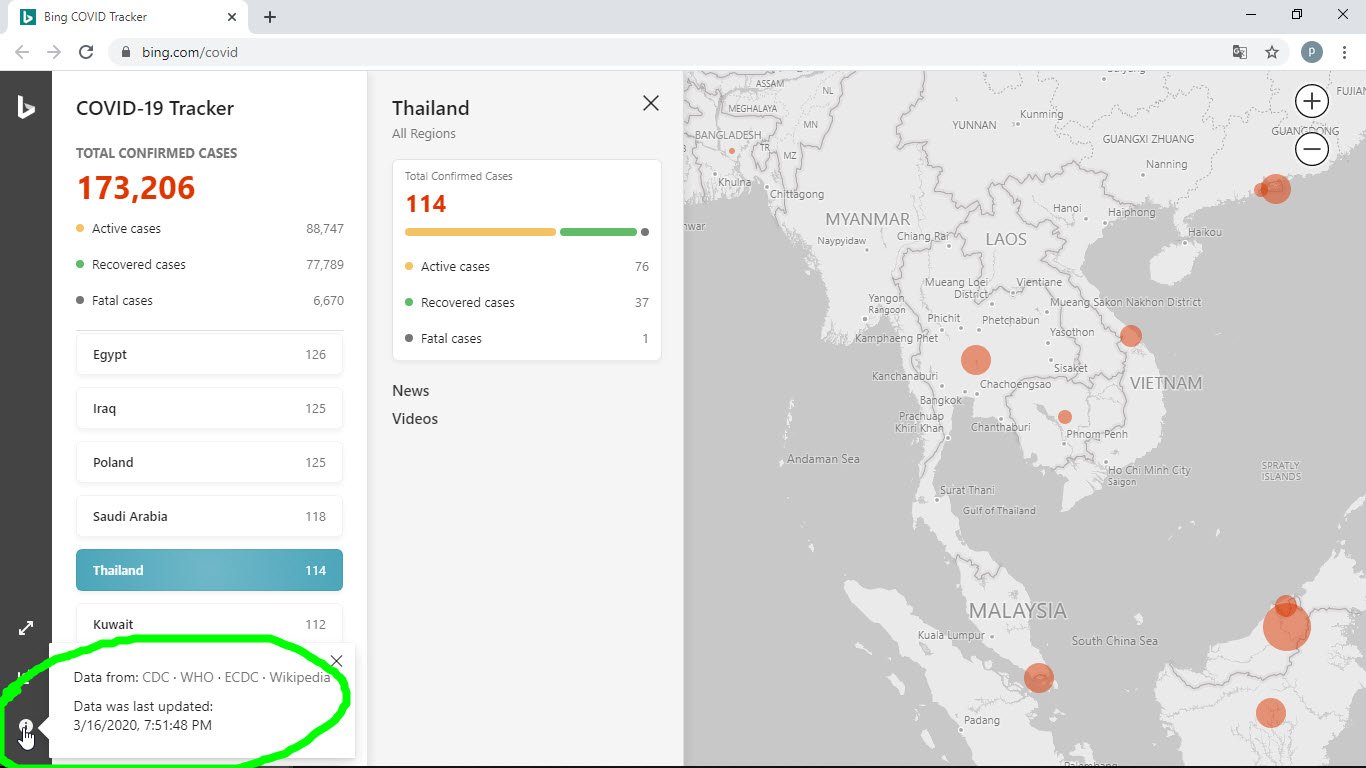This screenshot has height=768, width=1366.
Task: Select Iraq in the country list
Action: 209,408
